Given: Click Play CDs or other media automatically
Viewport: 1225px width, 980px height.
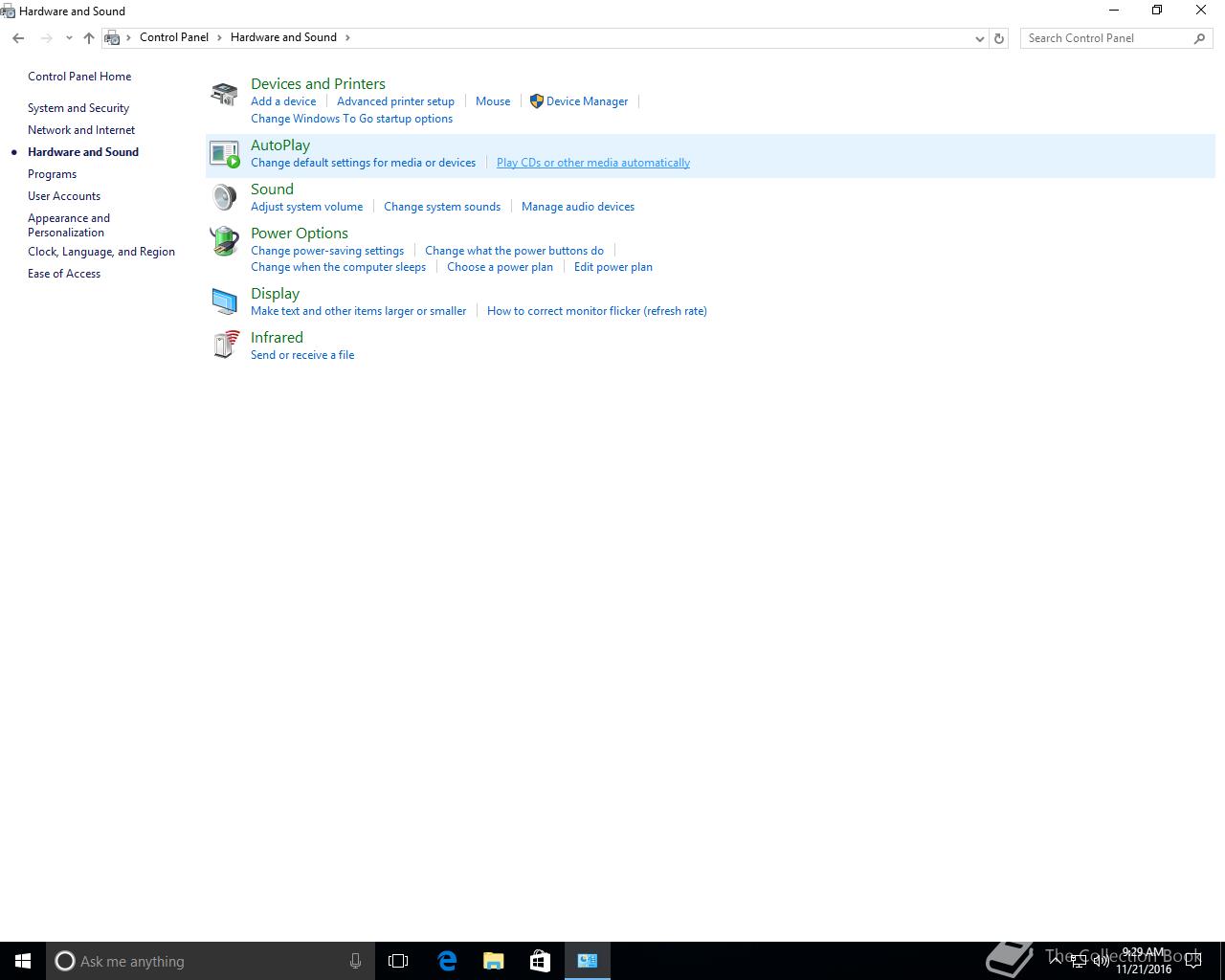Looking at the screenshot, I should click(x=593, y=163).
